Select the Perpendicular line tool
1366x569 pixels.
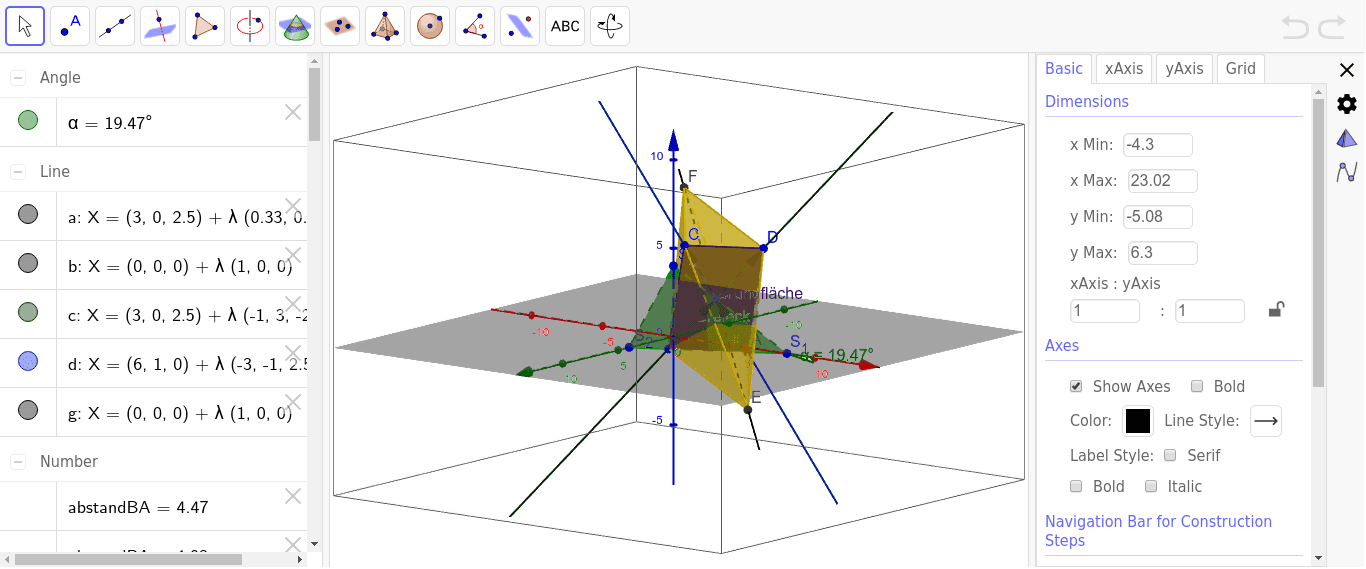160,26
